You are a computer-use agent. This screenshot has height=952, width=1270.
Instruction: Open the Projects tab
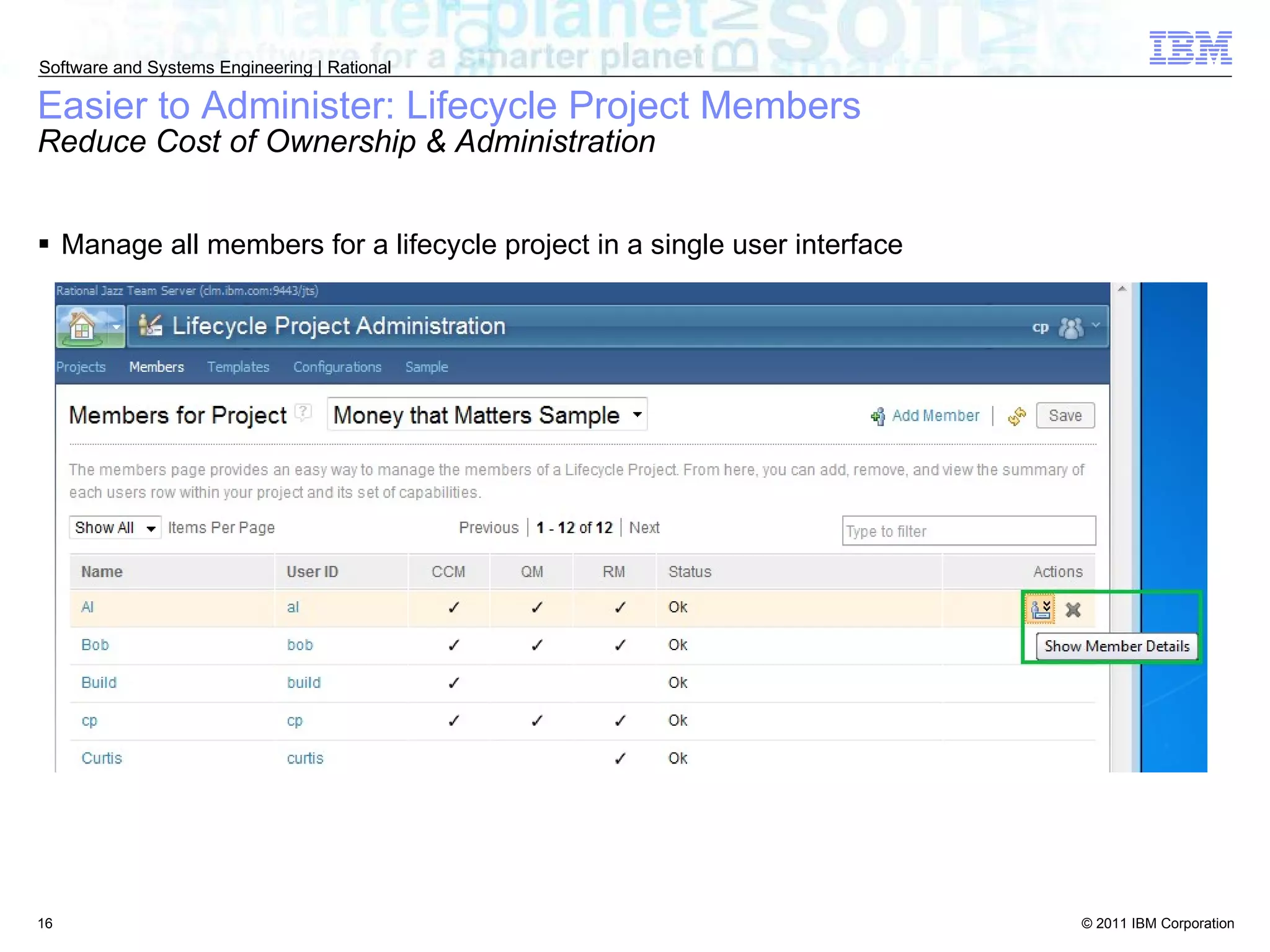(x=81, y=367)
